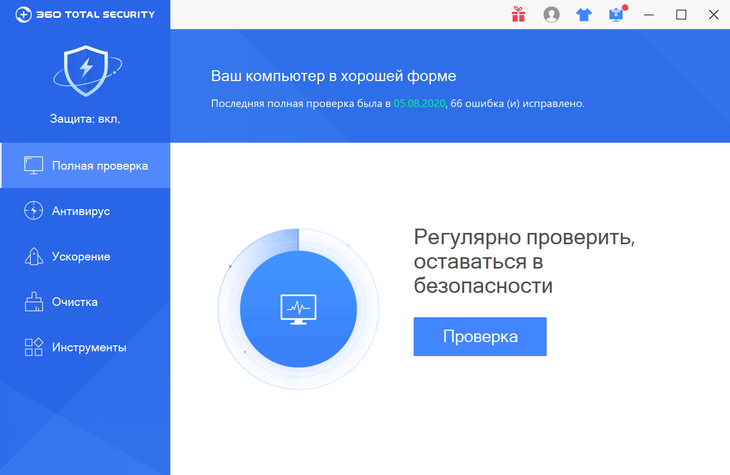Close the 360 Total Security window
The image size is (730, 475).
[712, 14]
